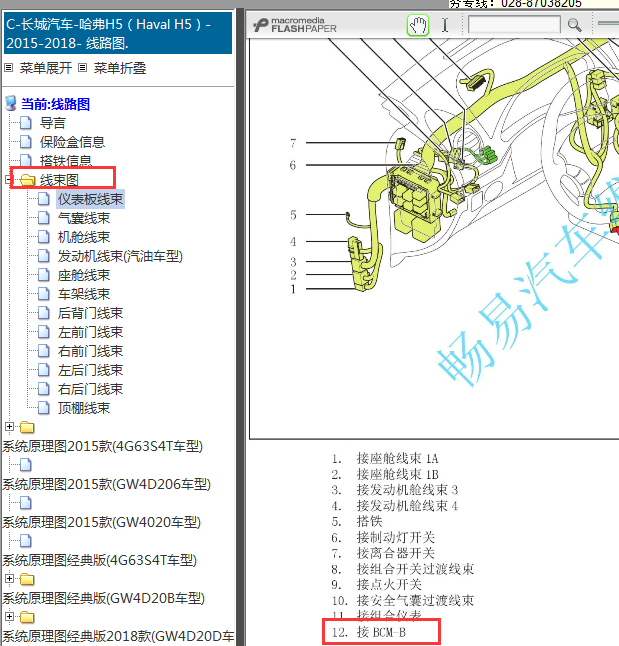Click the FlashPaper search input field
The width and height of the screenshot is (619, 646).
click(514, 24)
